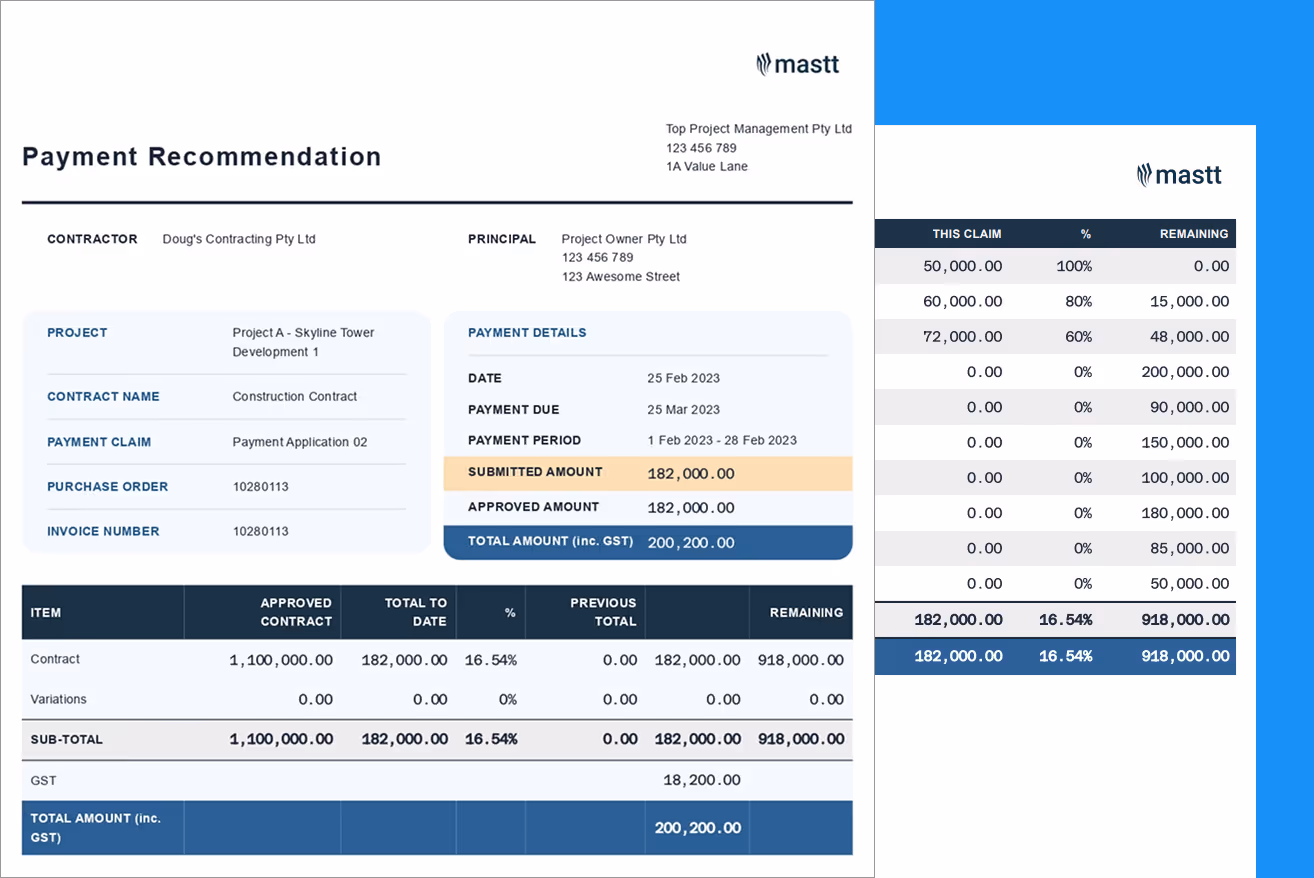The width and height of the screenshot is (1314, 878).
Task: Click 48,000.00 remaining on the back page
Action: 1190,337
